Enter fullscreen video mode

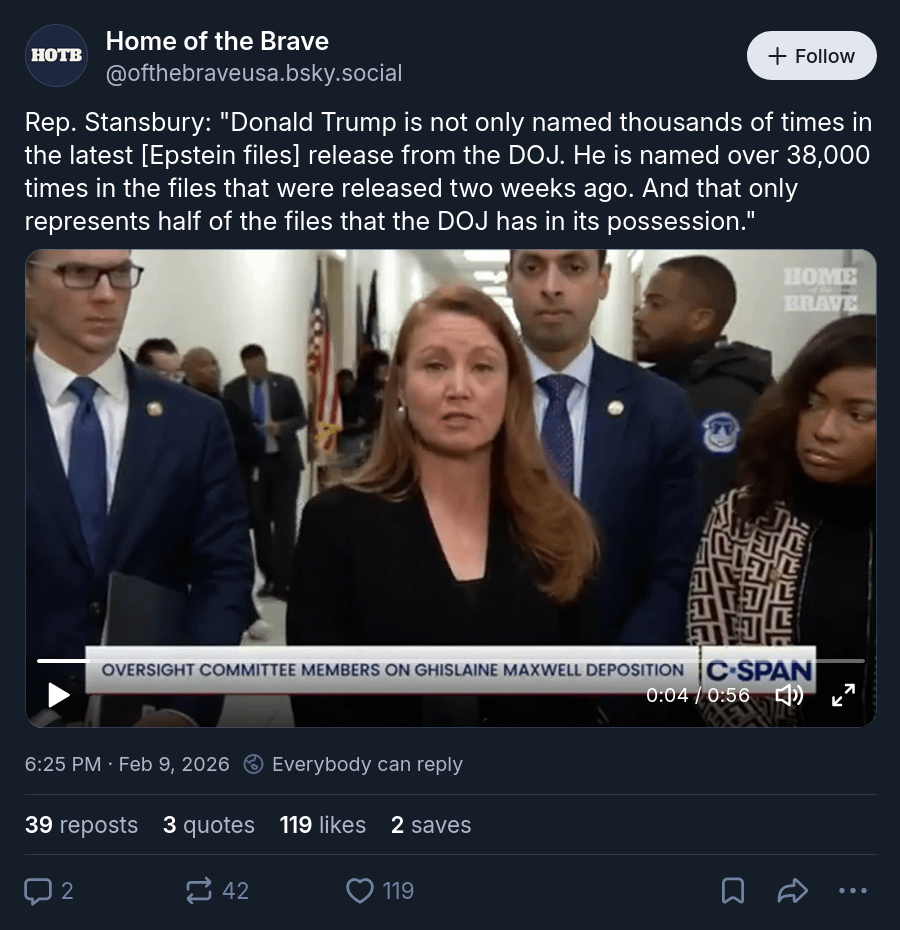pyautogui.click(x=843, y=694)
